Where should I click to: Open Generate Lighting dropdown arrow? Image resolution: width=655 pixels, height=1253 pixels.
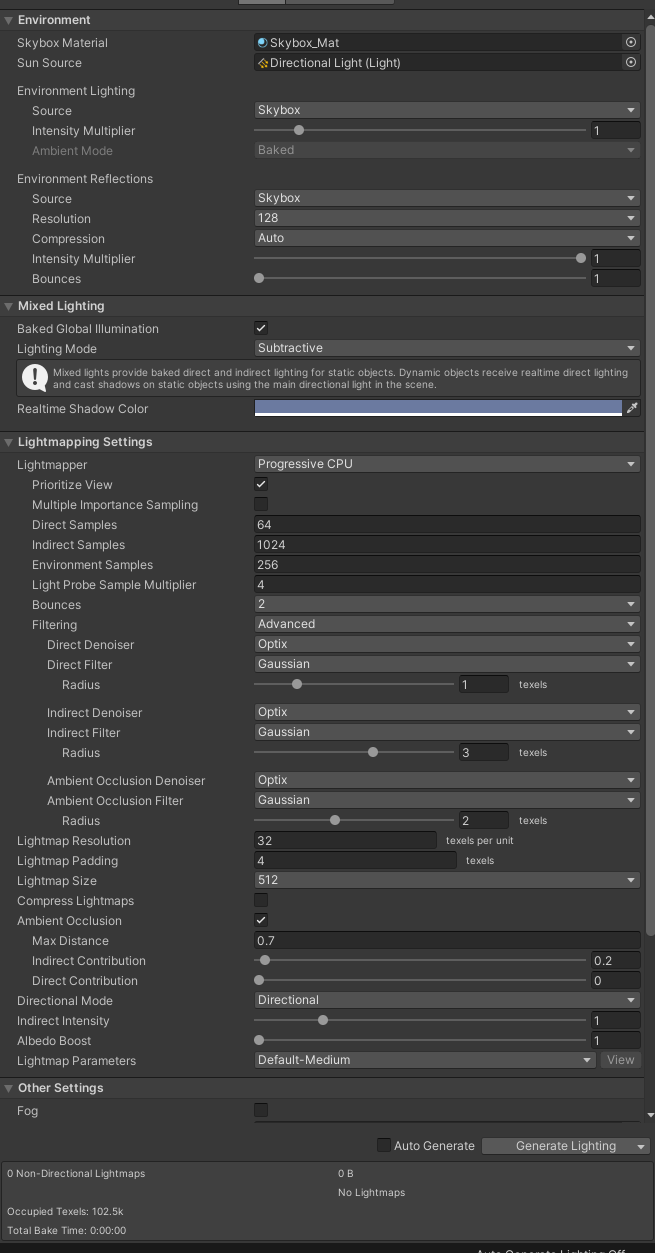coord(641,1146)
